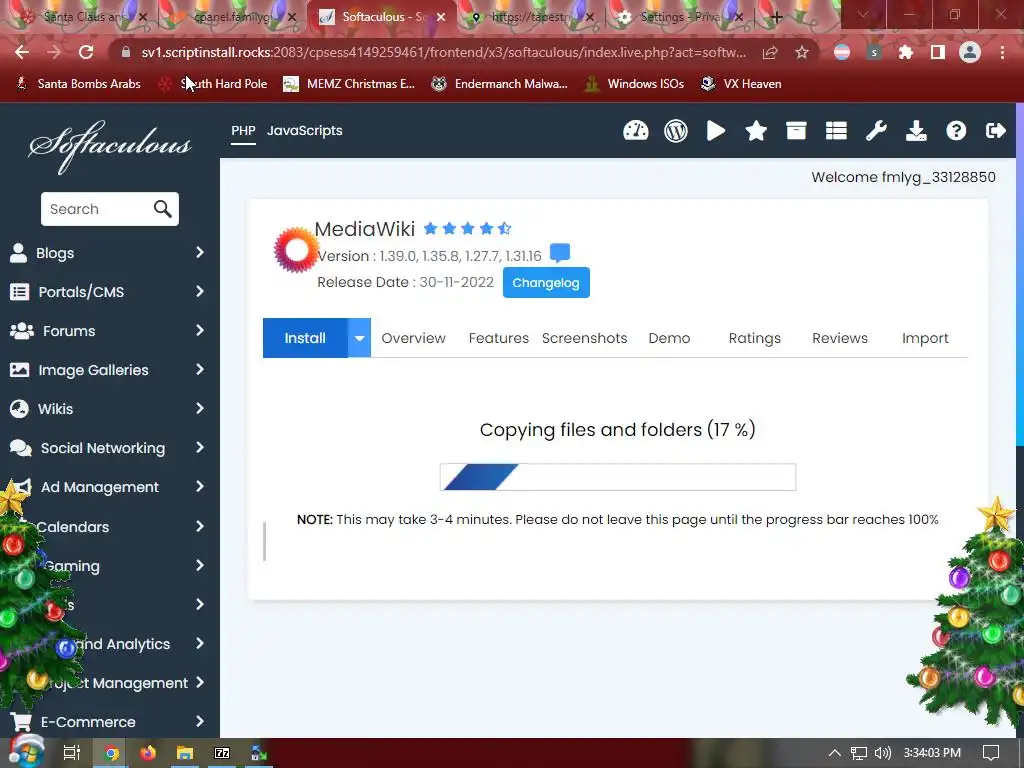
Task: Open backups download icon
Action: point(916,131)
